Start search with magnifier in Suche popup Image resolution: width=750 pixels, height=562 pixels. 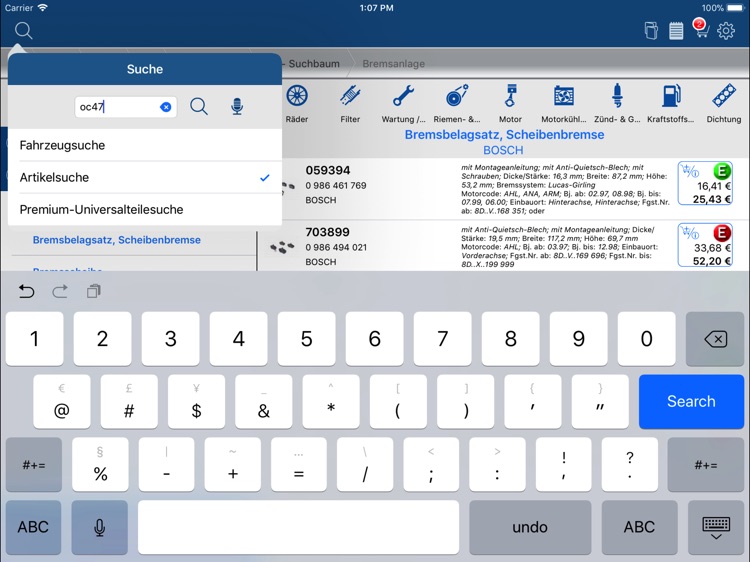point(199,107)
